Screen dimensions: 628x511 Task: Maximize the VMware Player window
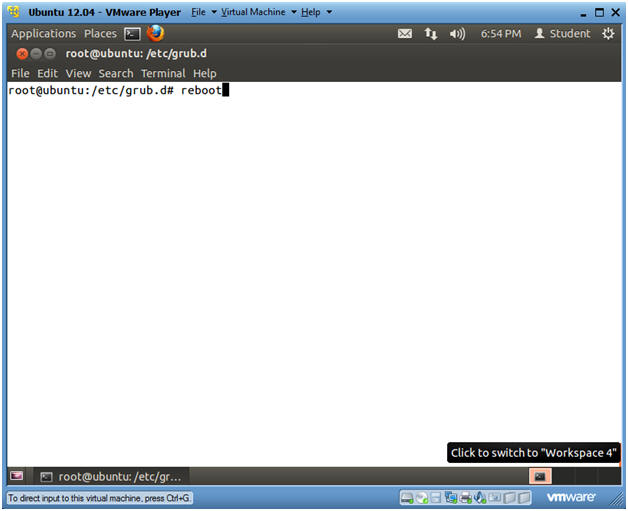(599, 12)
